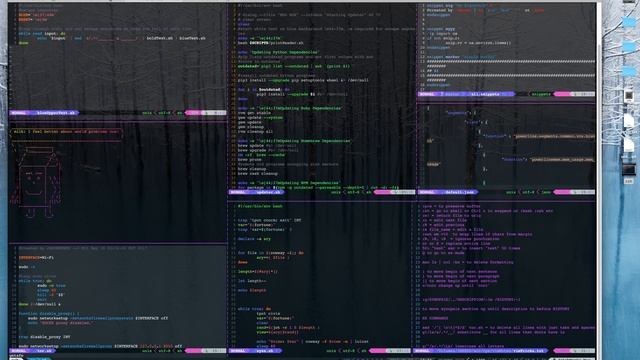Click json filetype in default.json status line
640x360 pixels.
546,192
